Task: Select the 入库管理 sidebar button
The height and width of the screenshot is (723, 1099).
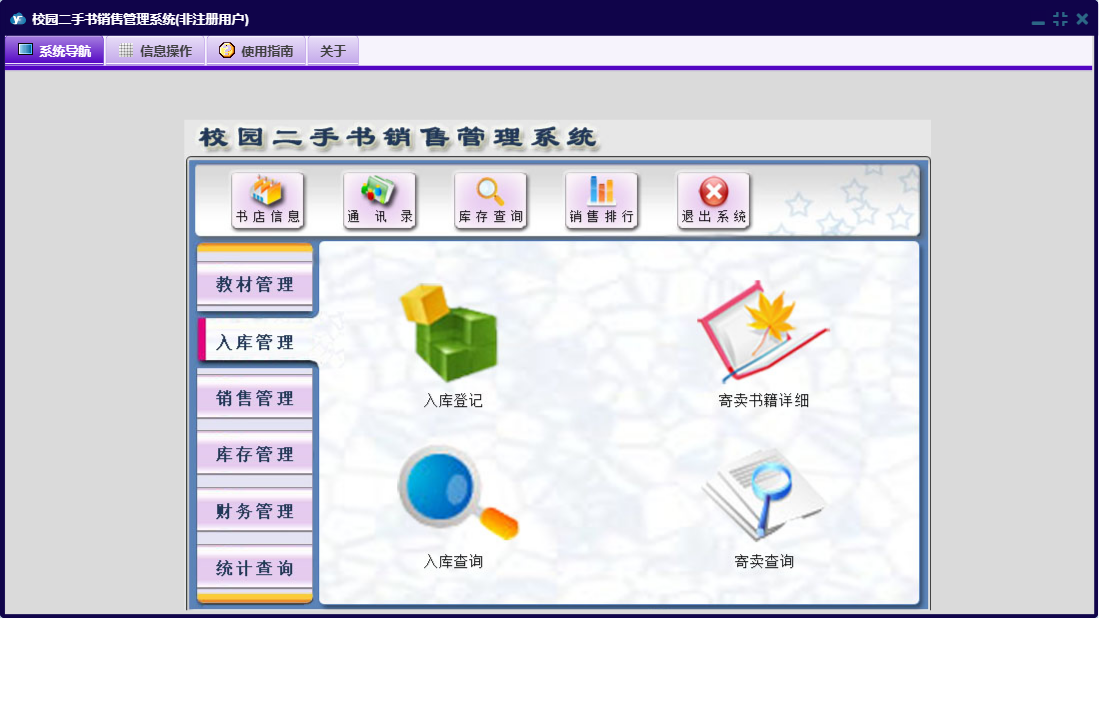Action: [257, 342]
